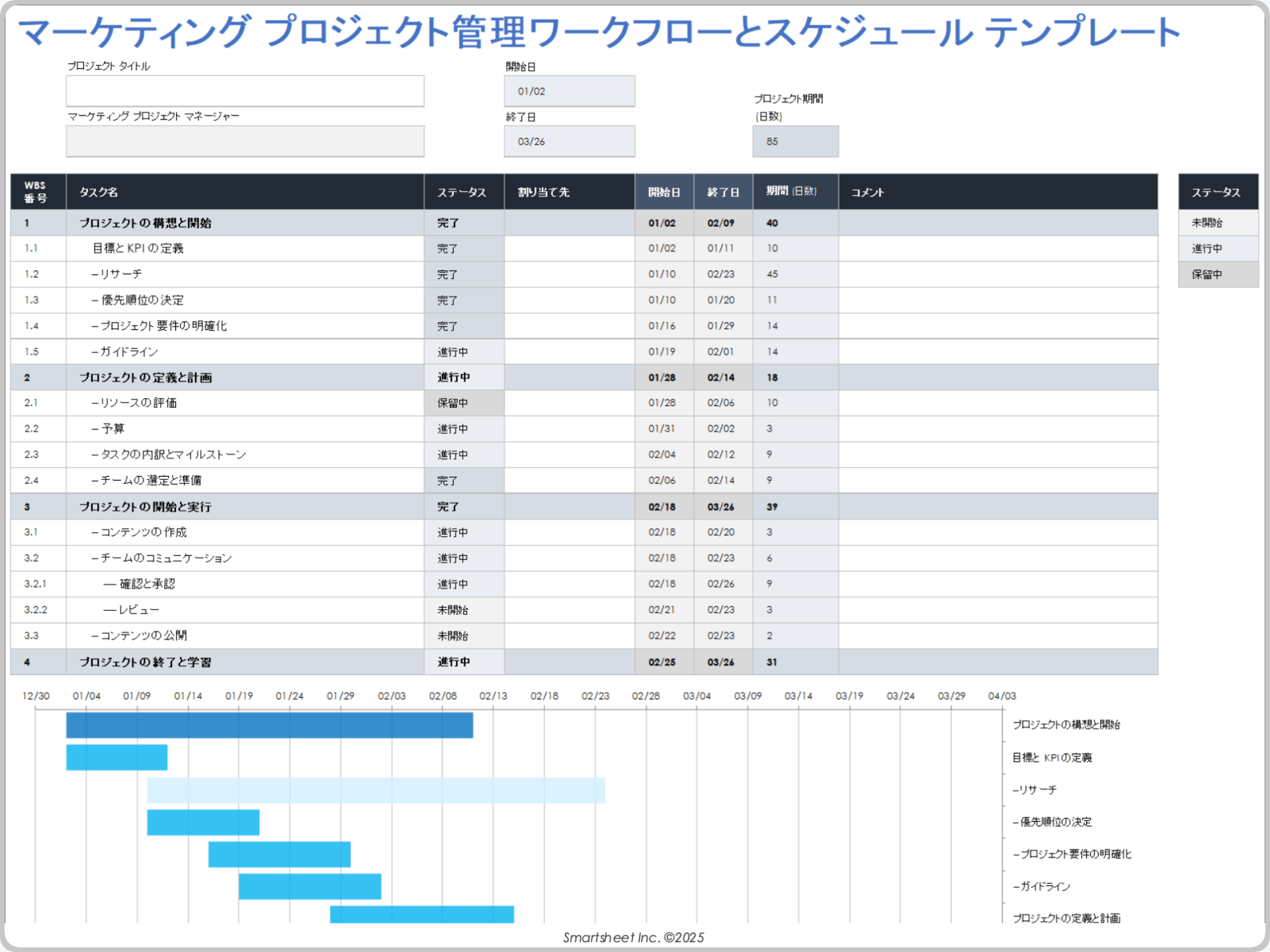Click the マーケティング プロジェクト マネージャー field
1270x952 pixels.
point(245,141)
